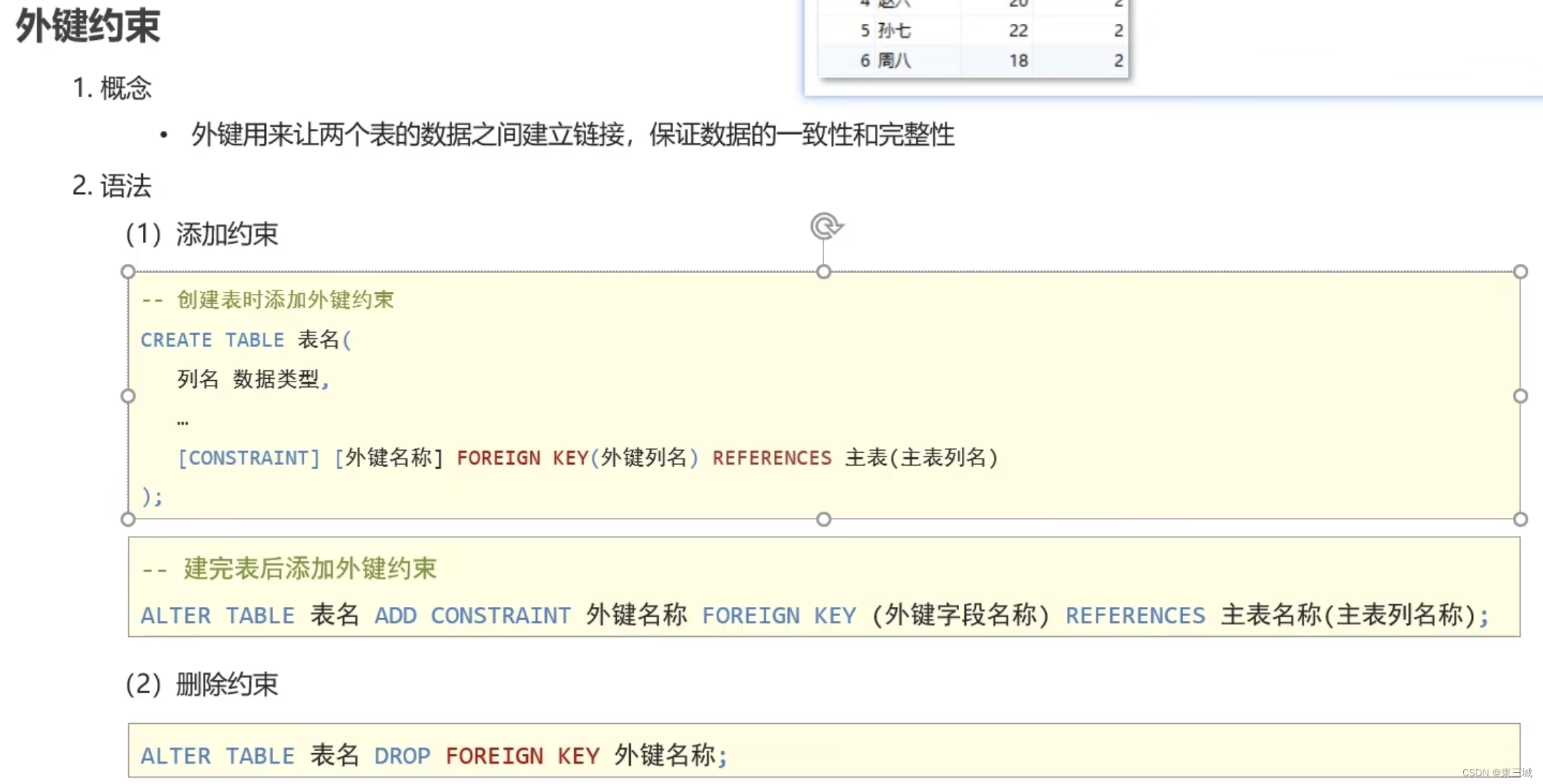Click [CONSTRAINT] in the code box

(x=249, y=458)
